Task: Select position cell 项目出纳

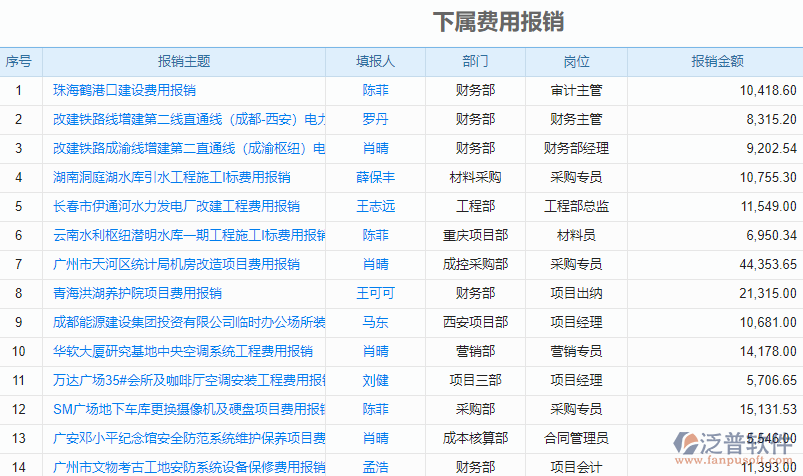Action: pyautogui.click(x=576, y=294)
